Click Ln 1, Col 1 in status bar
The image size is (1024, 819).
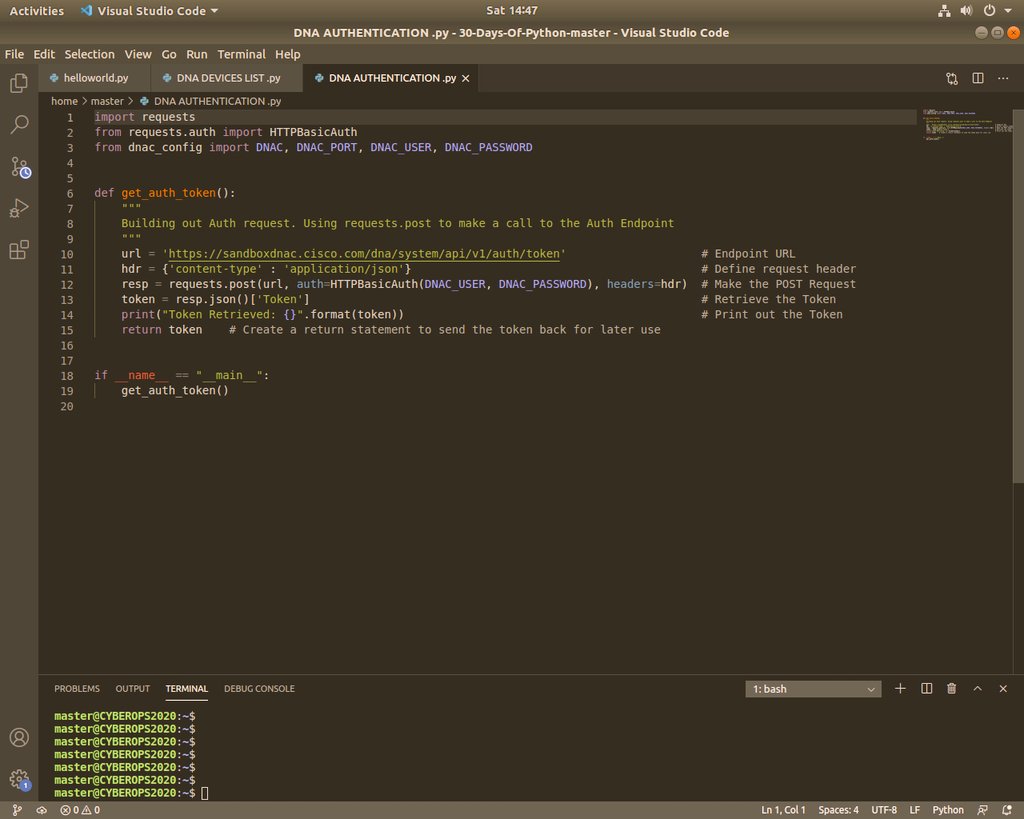pos(783,810)
